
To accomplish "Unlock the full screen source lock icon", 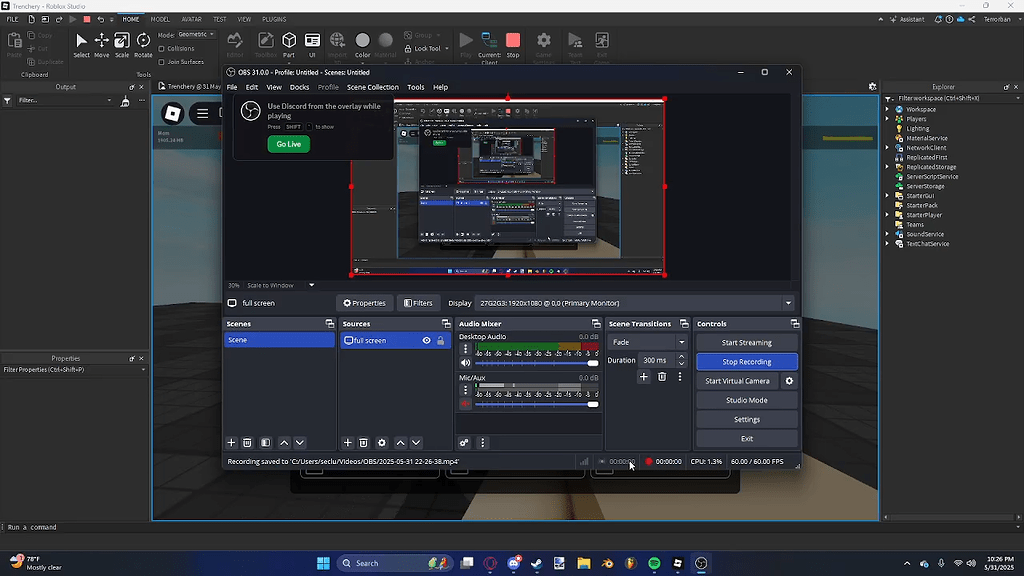I will coord(441,340).
